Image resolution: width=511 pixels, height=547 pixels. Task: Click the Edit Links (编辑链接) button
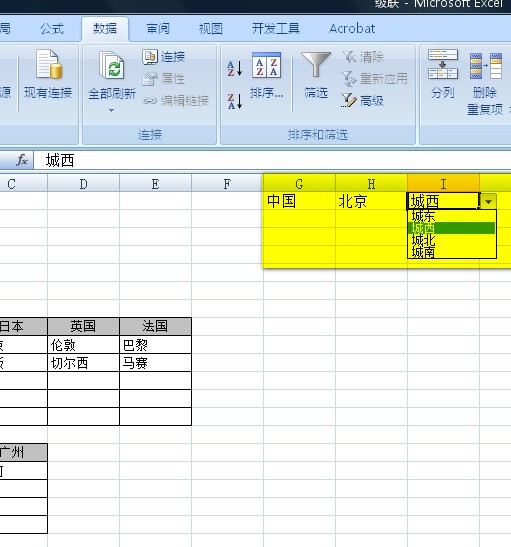point(176,101)
